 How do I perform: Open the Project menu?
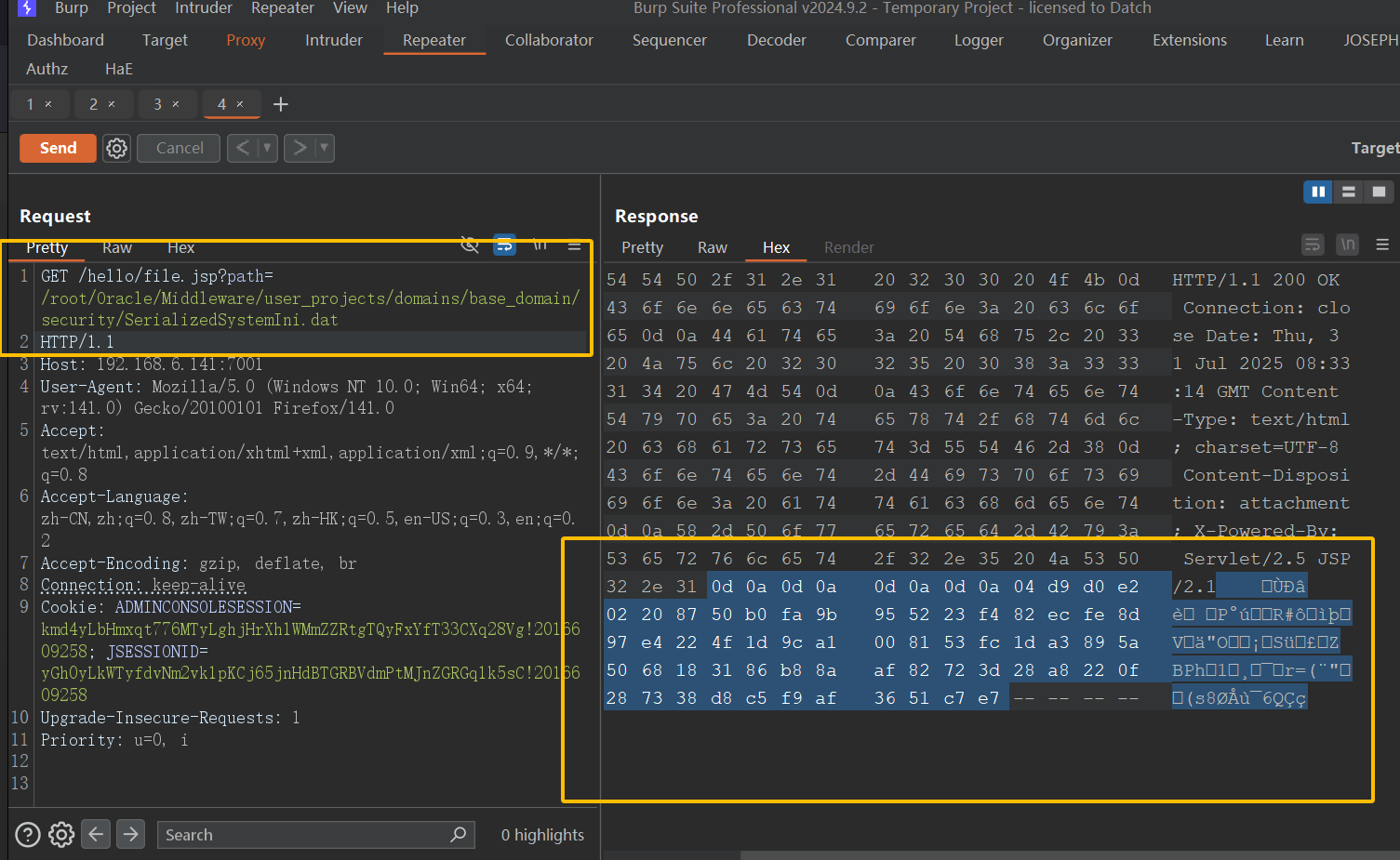click(131, 7)
